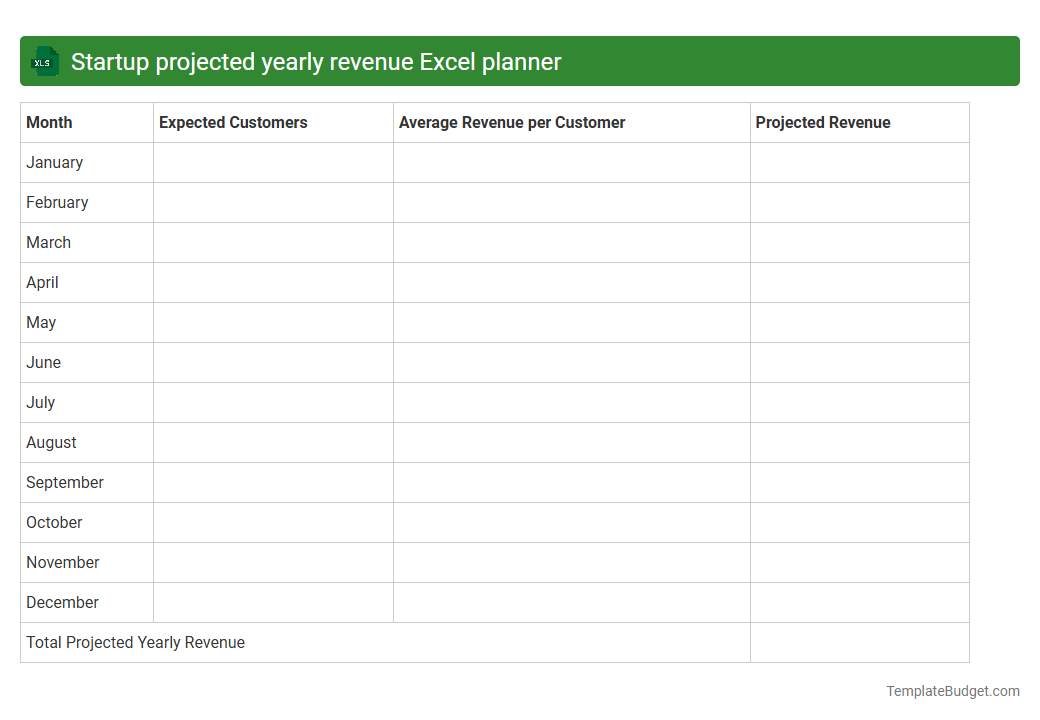Screen dimensions: 1040x720
Task: Click the Average Revenue cell for February
Action: tap(570, 202)
